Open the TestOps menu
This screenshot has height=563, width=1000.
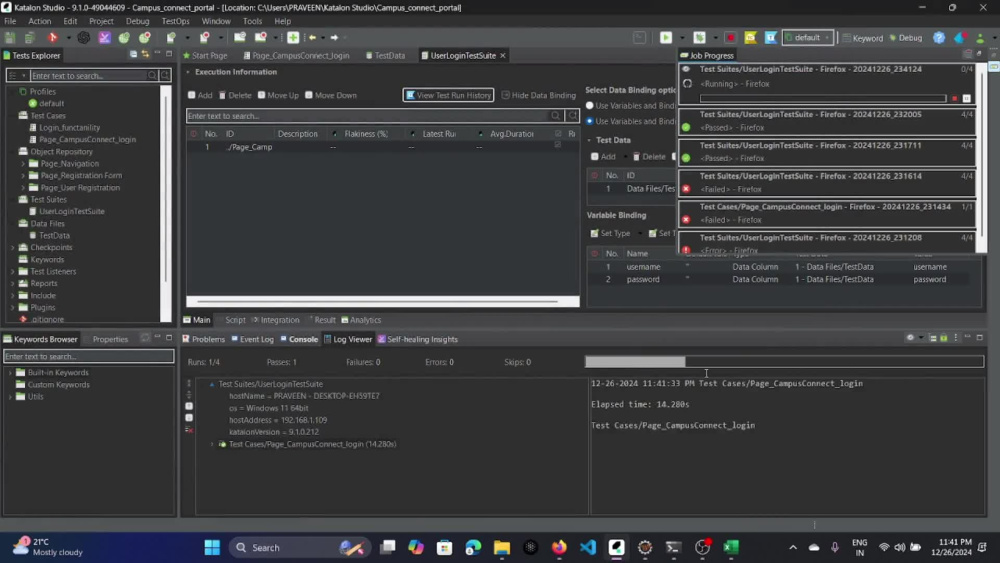[175, 21]
